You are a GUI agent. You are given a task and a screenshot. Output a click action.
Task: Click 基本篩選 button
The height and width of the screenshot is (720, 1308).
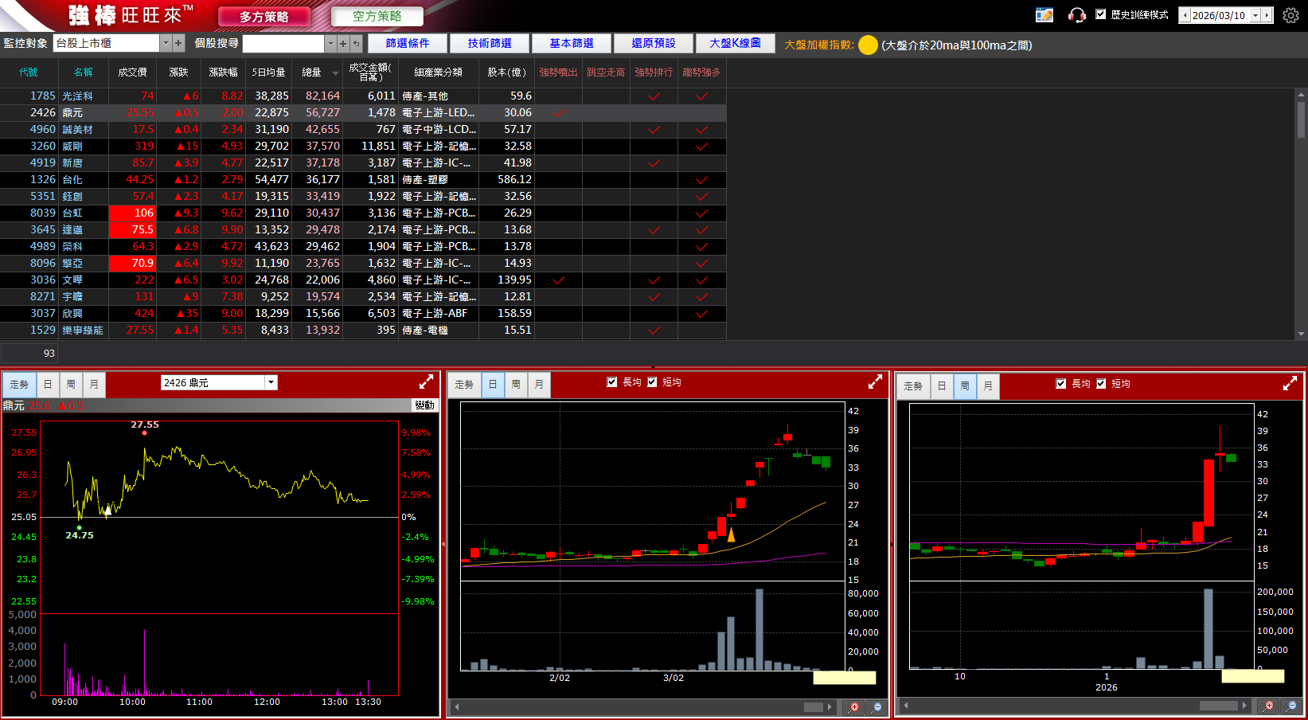[x=571, y=44]
